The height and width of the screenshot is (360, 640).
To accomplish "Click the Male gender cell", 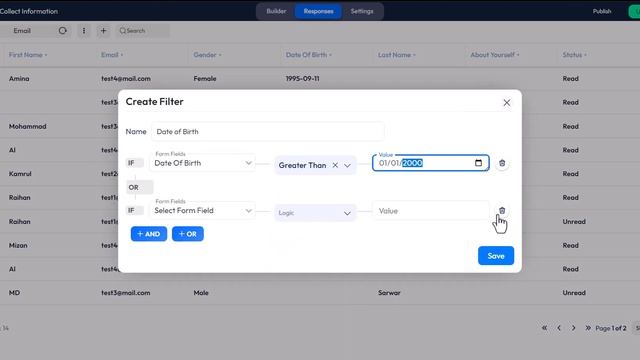I will tap(201, 293).
